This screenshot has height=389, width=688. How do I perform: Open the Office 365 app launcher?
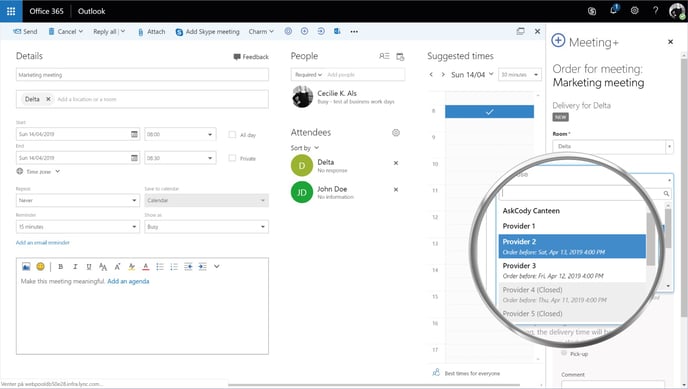[x=11, y=11]
